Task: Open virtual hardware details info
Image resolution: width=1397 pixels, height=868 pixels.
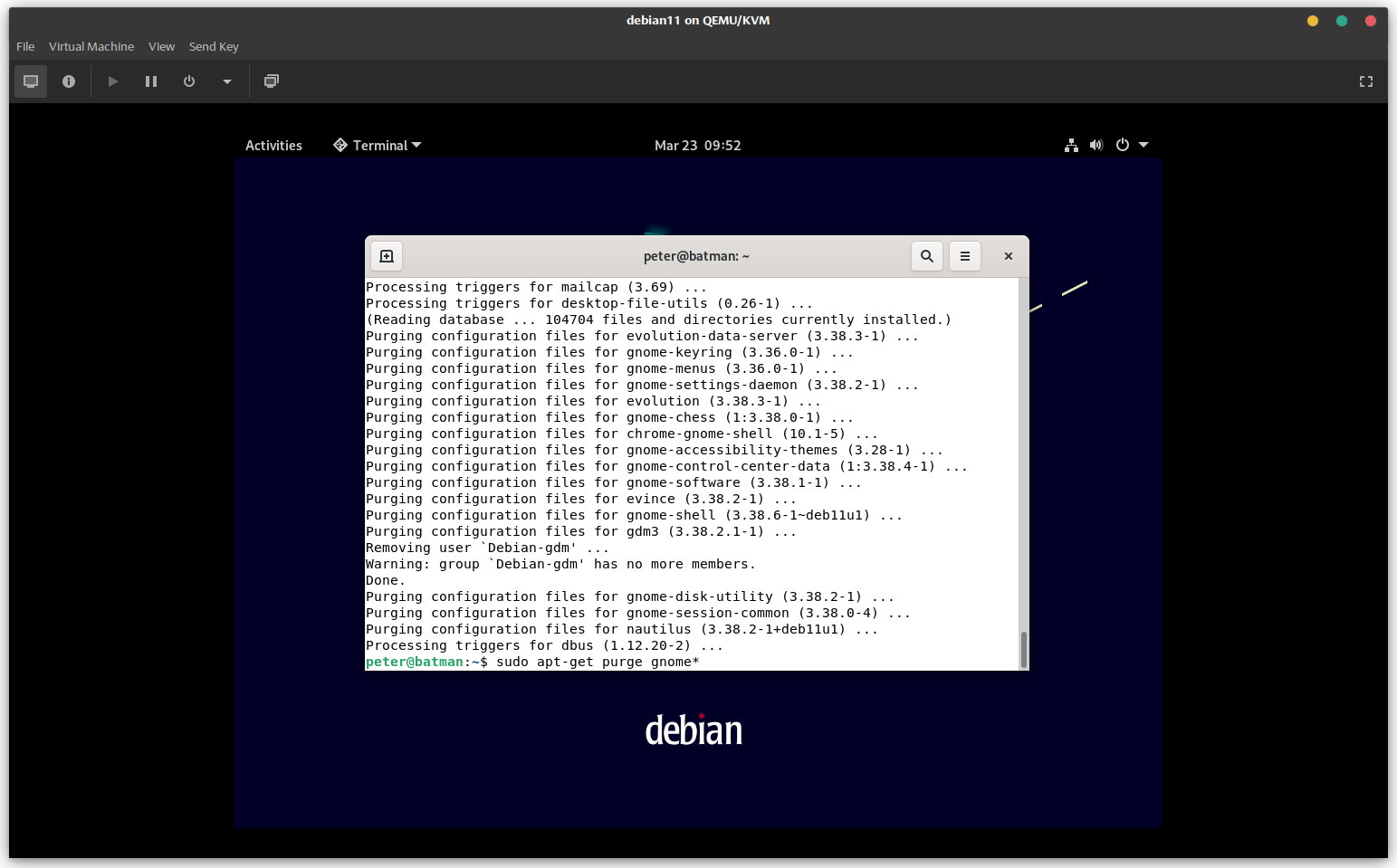Action: coord(69,81)
